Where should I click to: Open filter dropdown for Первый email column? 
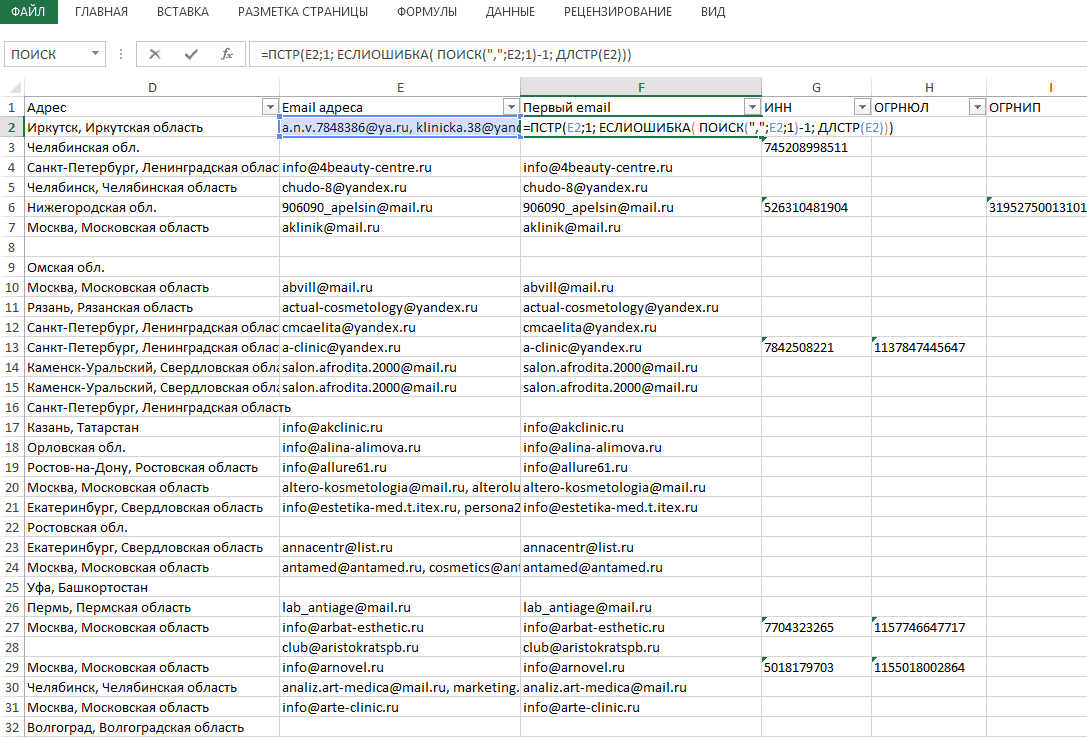(752, 107)
